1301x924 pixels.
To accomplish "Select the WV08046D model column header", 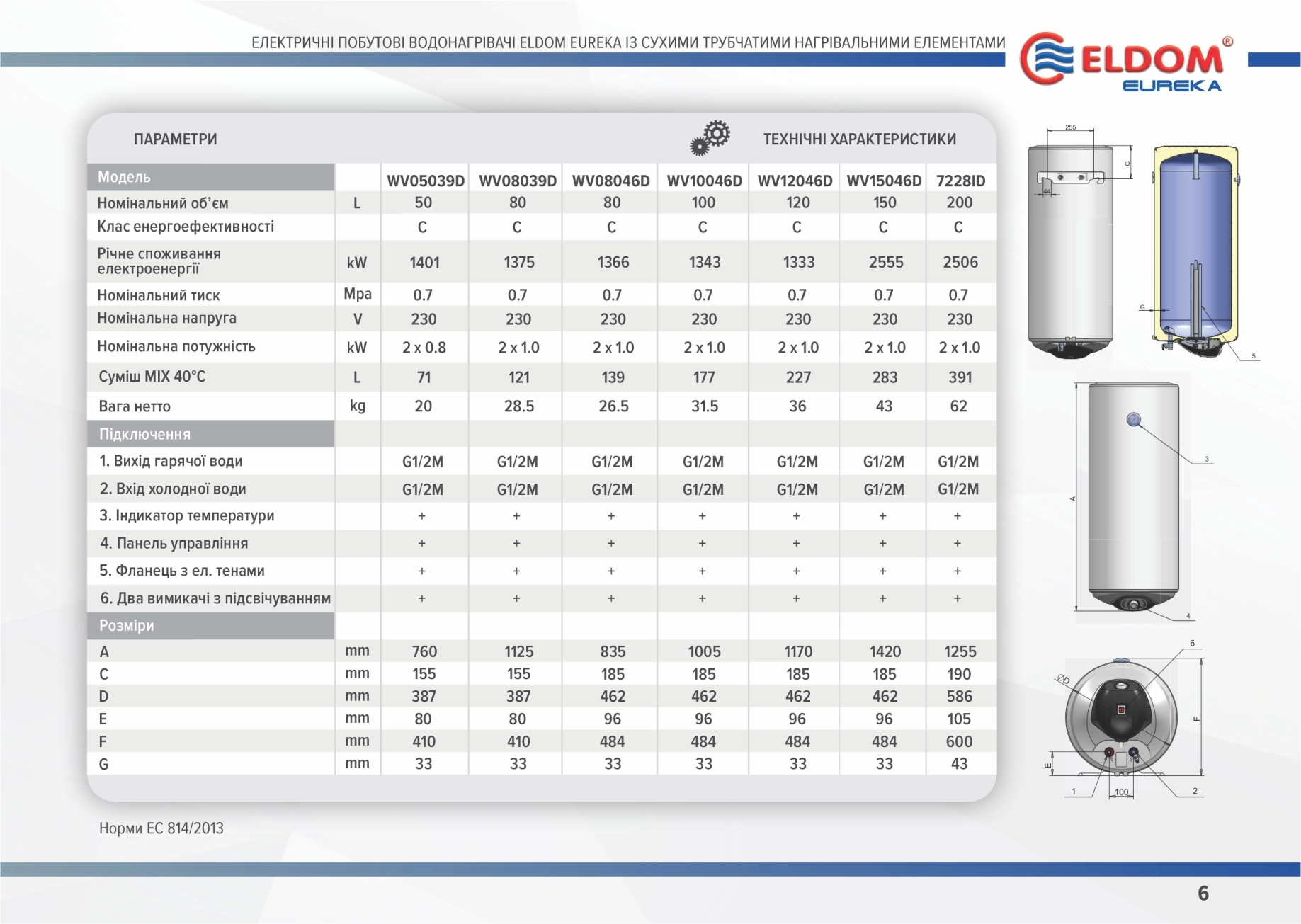I will (611, 181).
